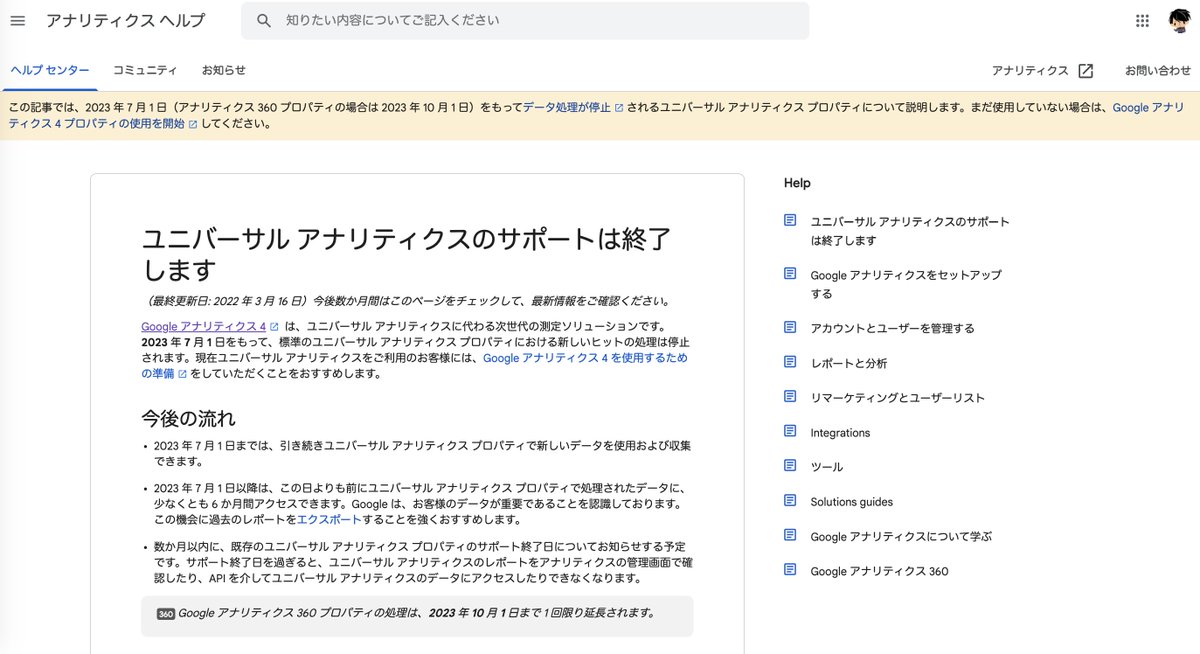Switch to the ヘルプ センター tab
The image size is (1200, 654).
click(x=50, y=70)
